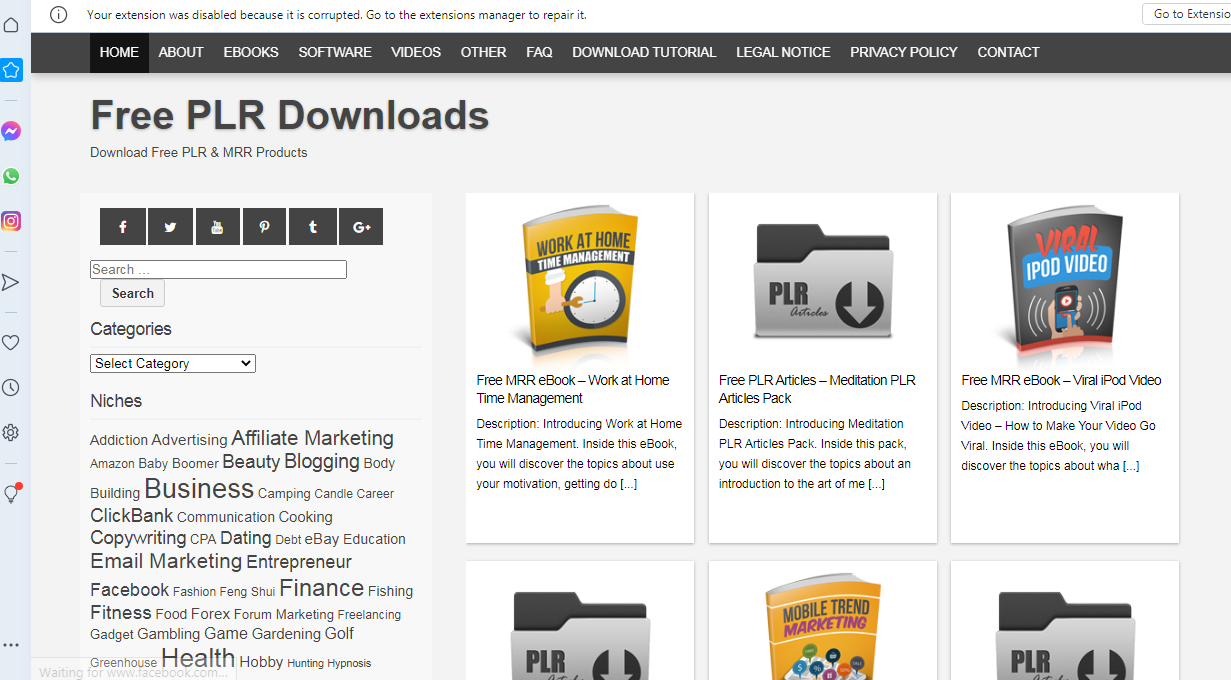
Task: Open the Fitness niche tag
Action: (120, 613)
